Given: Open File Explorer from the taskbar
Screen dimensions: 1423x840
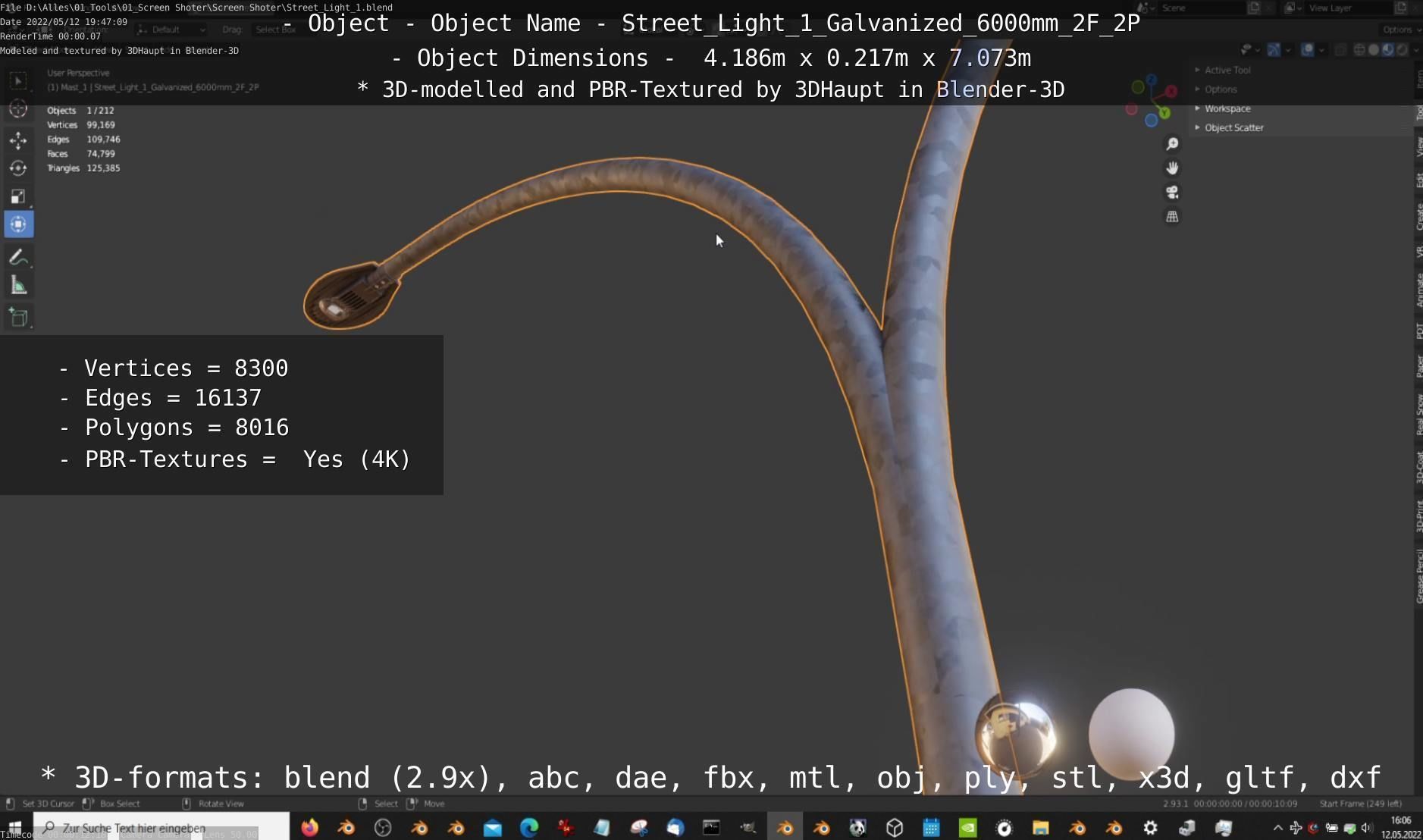Looking at the screenshot, I should [1040, 828].
